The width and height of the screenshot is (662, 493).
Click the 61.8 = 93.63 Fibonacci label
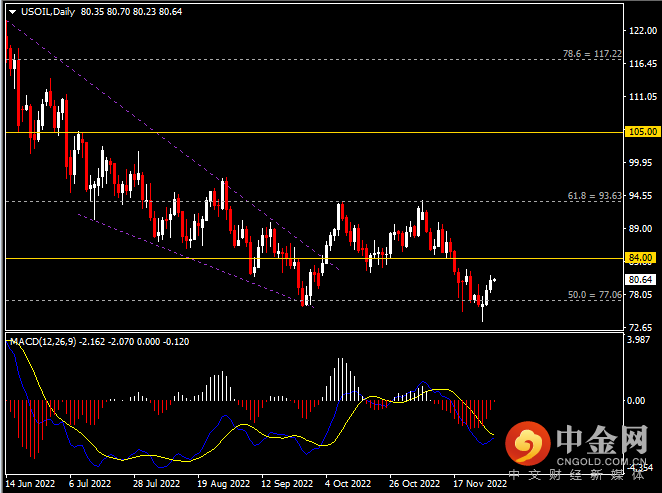point(593,196)
